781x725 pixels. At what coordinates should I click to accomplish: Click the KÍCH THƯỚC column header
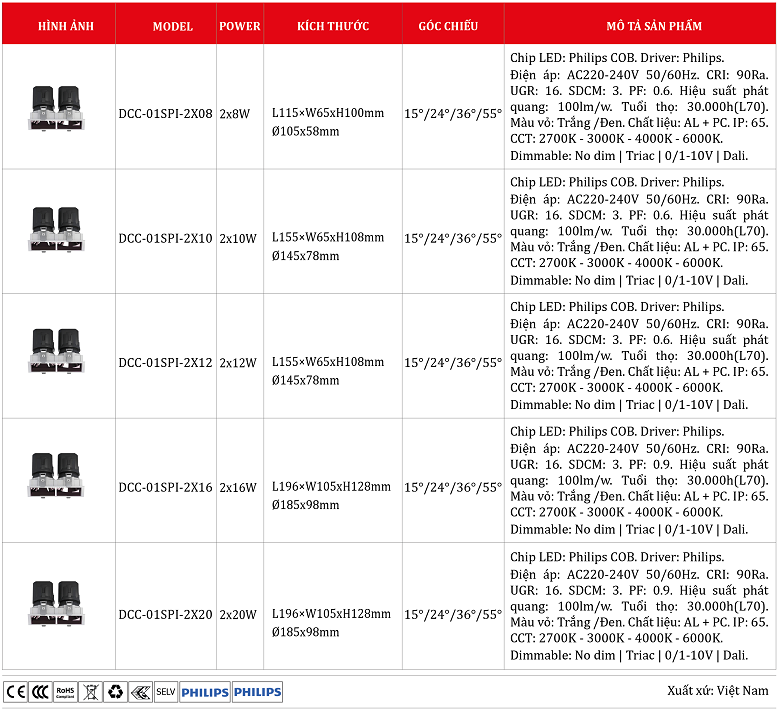click(x=333, y=26)
